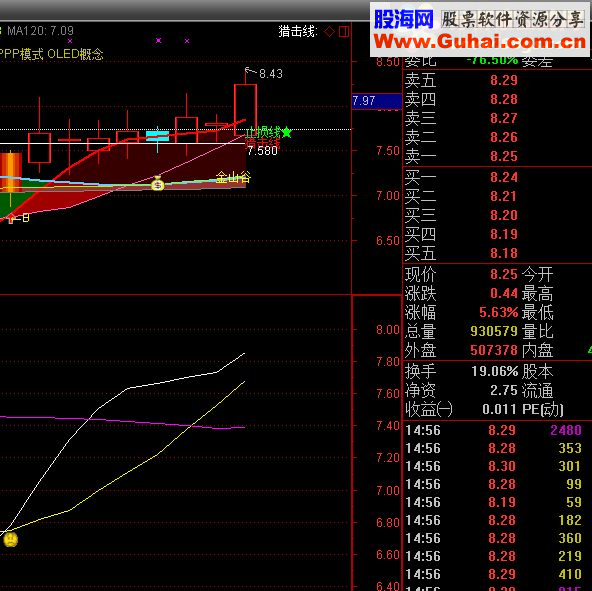Screen dimensions: 592x591
Task: Select the 8.19 trade with volume 59
Action: pos(498,502)
